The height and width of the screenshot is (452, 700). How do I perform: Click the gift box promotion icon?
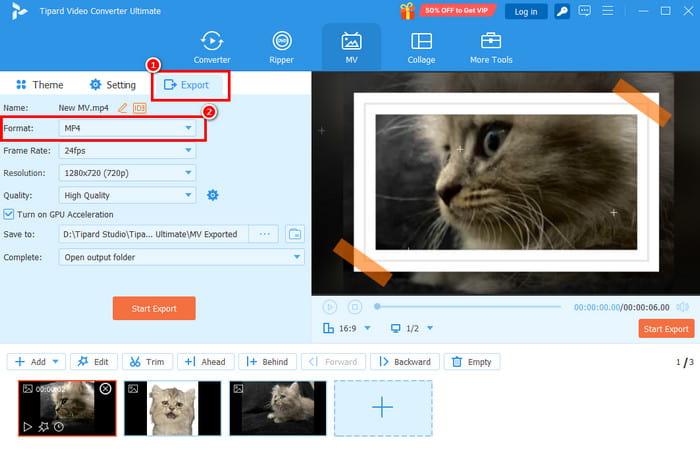pyautogui.click(x=407, y=11)
